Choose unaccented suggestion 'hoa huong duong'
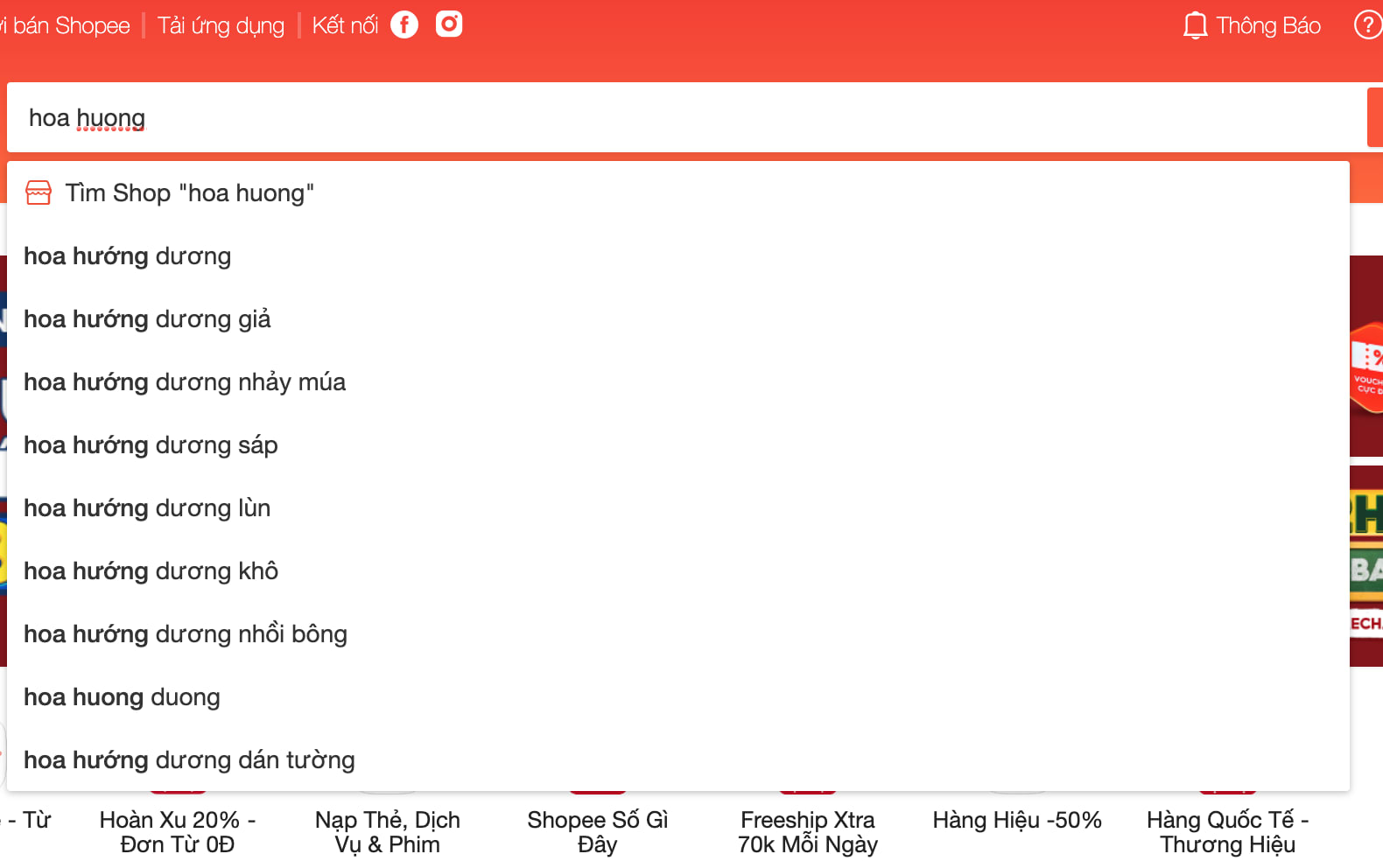The height and width of the screenshot is (868, 1383). point(678,696)
